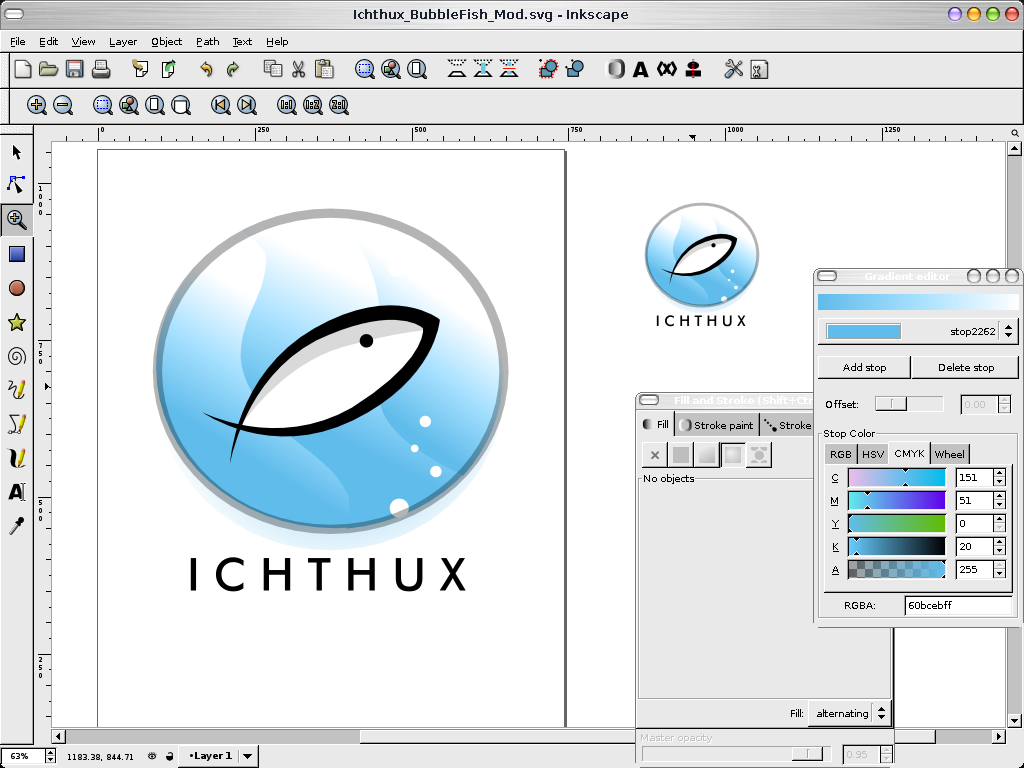Select the Selector arrow tool
Image resolution: width=1024 pixels, height=768 pixels.
[17, 152]
